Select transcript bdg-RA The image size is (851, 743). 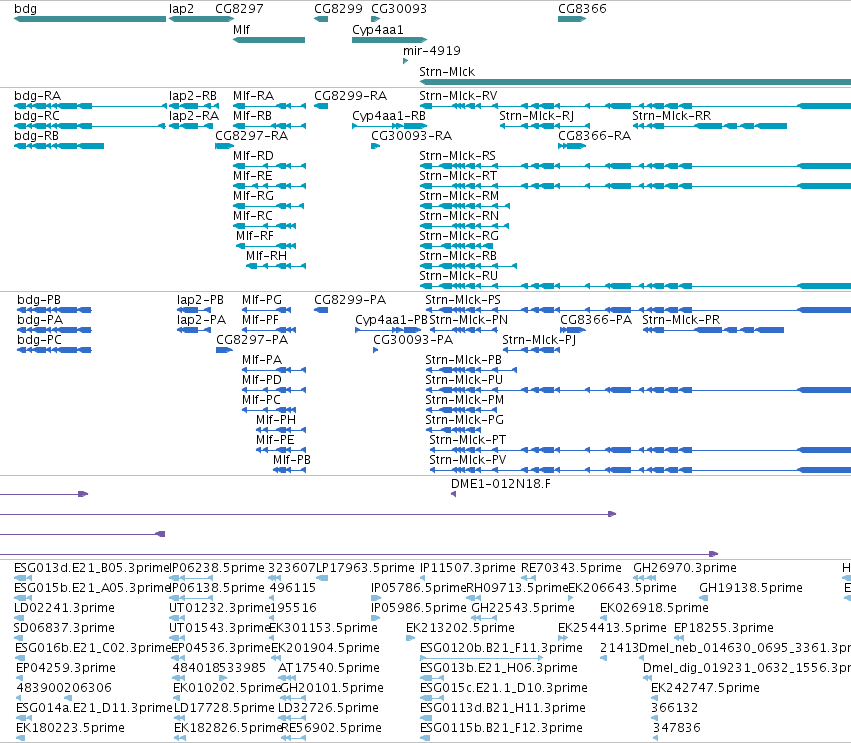pos(37,96)
